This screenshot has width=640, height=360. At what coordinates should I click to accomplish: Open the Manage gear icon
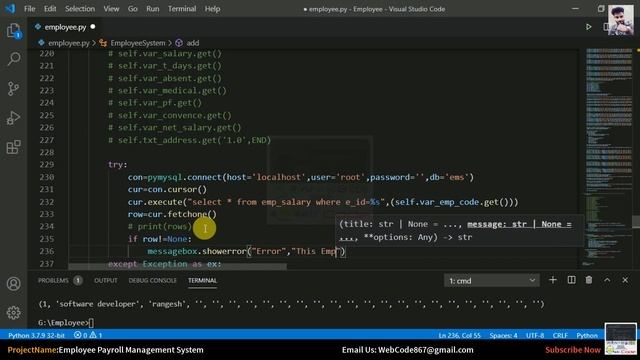(x=13, y=312)
